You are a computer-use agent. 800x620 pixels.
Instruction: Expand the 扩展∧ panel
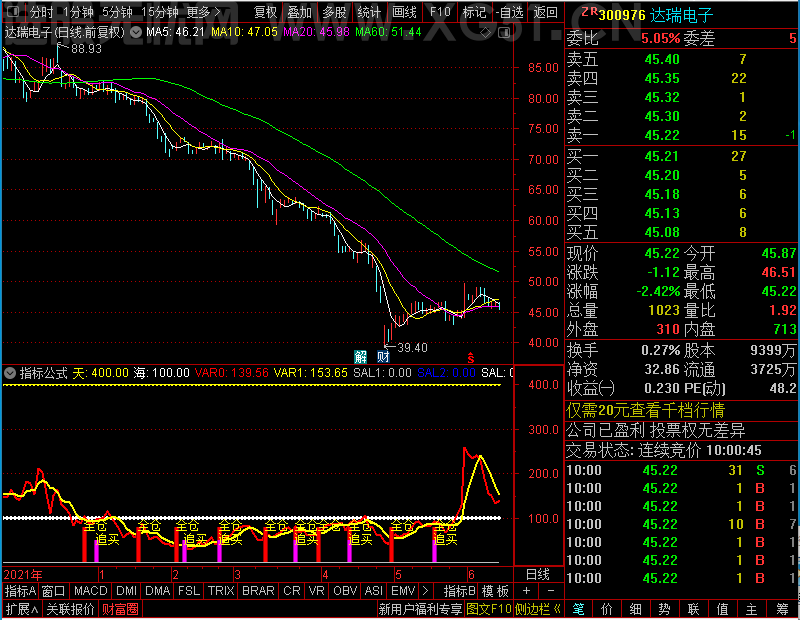(22, 609)
